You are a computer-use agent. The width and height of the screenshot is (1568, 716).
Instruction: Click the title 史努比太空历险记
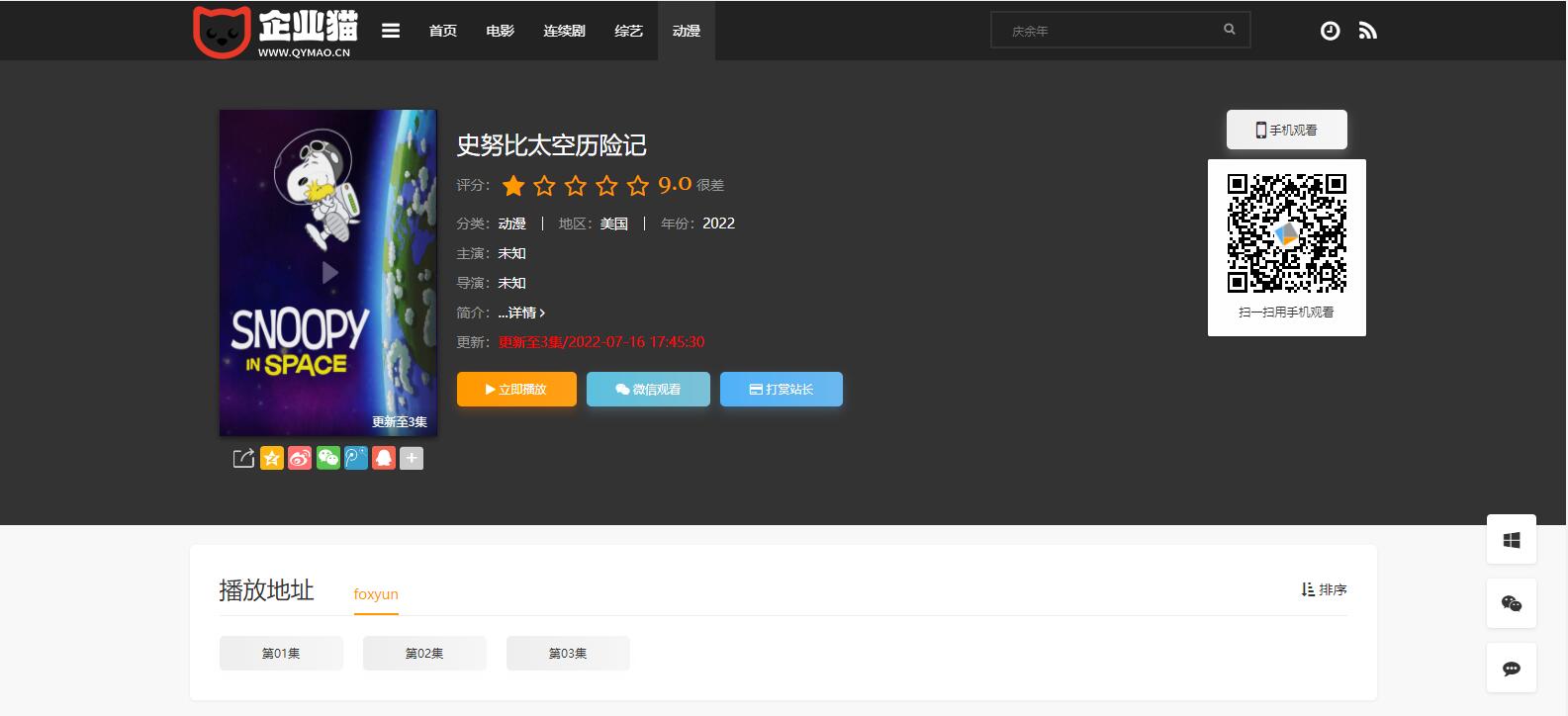click(552, 145)
